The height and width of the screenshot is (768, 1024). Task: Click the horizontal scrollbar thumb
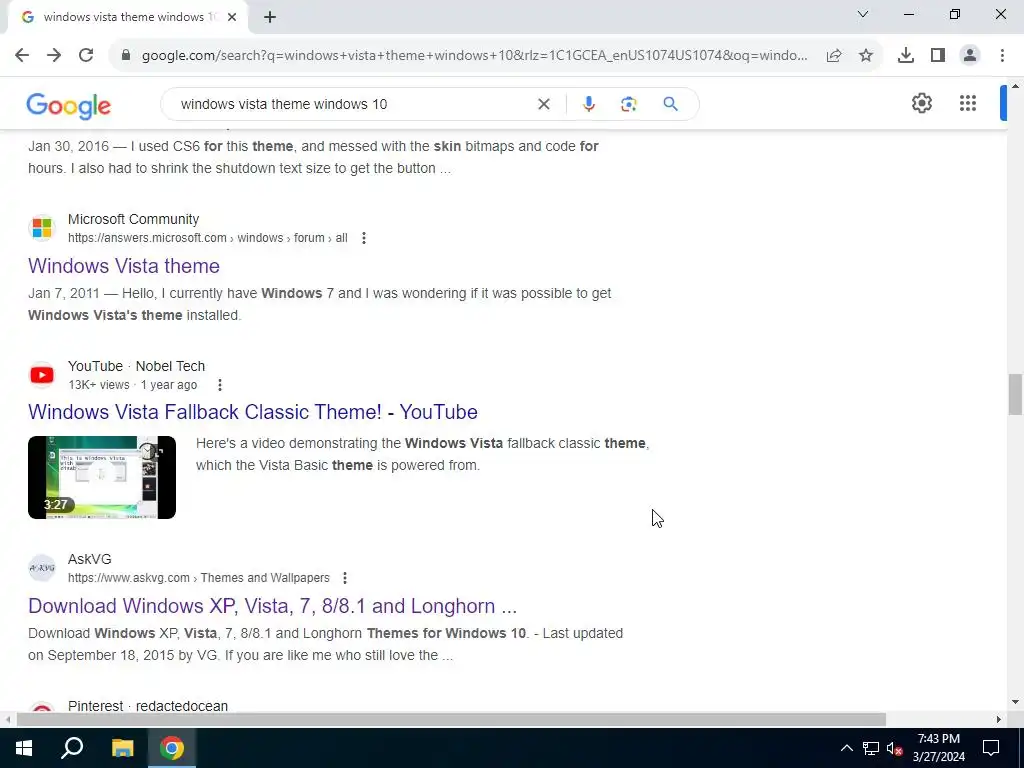click(x=451, y=720)
